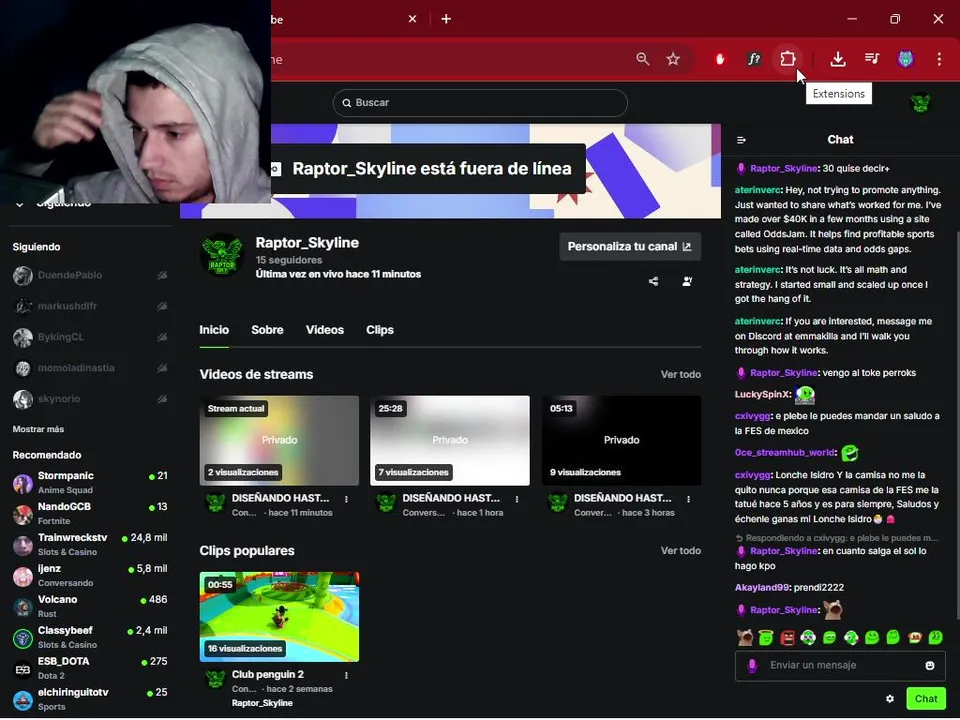Open options for first DISEÑANDO video
The image size is (960, 720).
click(x=346, y=499)
